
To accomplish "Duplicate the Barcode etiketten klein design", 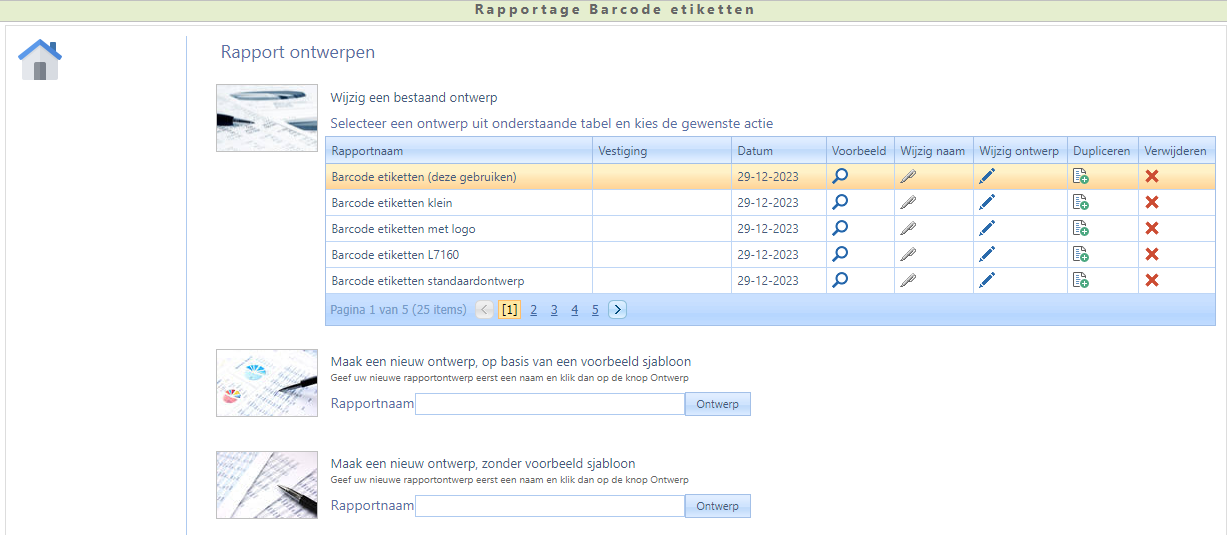I will (x=1080, y=202).
